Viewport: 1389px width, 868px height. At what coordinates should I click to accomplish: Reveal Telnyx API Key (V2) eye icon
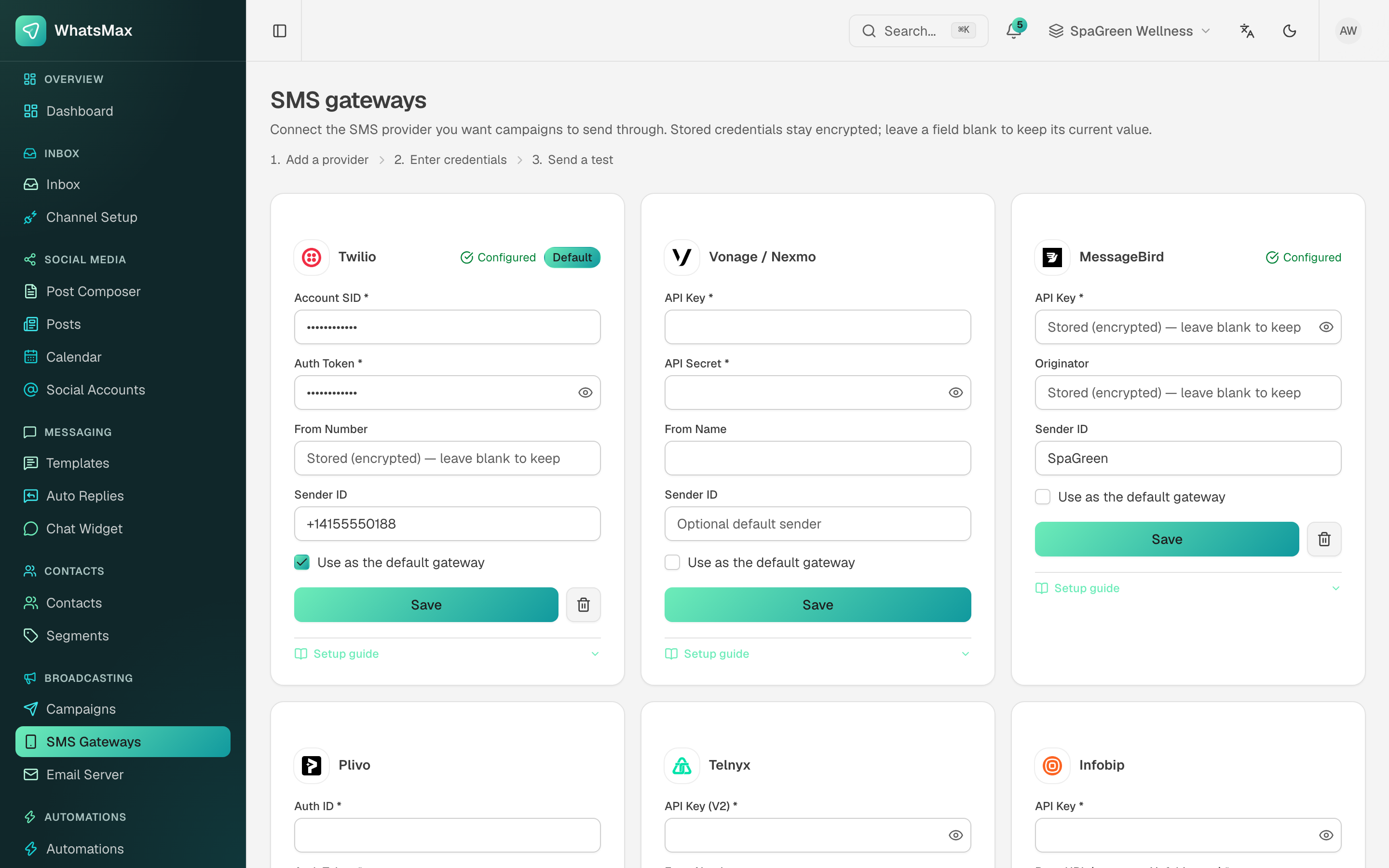tap(955, 835)
